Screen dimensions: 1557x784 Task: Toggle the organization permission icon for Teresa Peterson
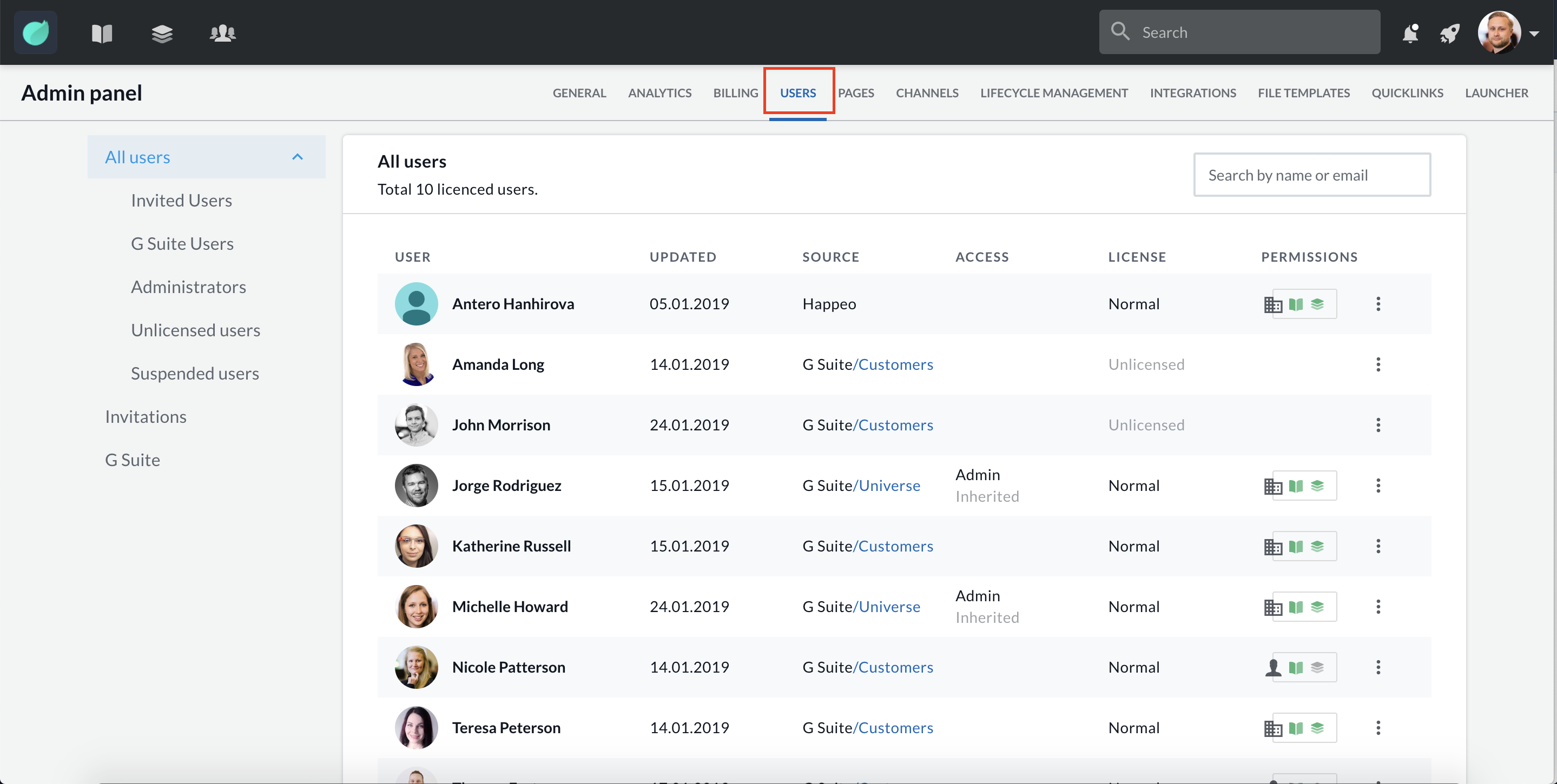coord(1273,728)
